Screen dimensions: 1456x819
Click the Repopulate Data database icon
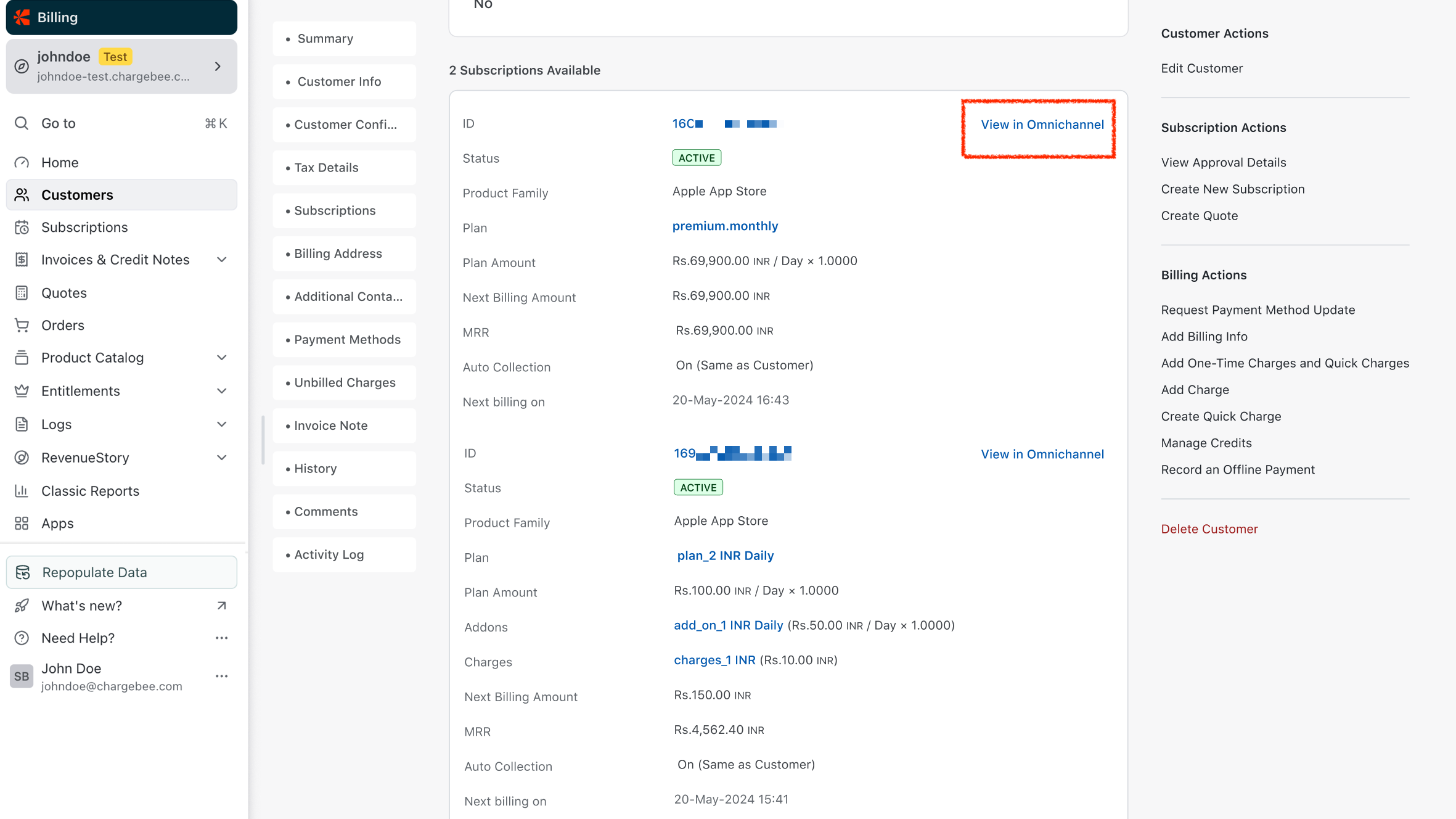pos(23,572)
